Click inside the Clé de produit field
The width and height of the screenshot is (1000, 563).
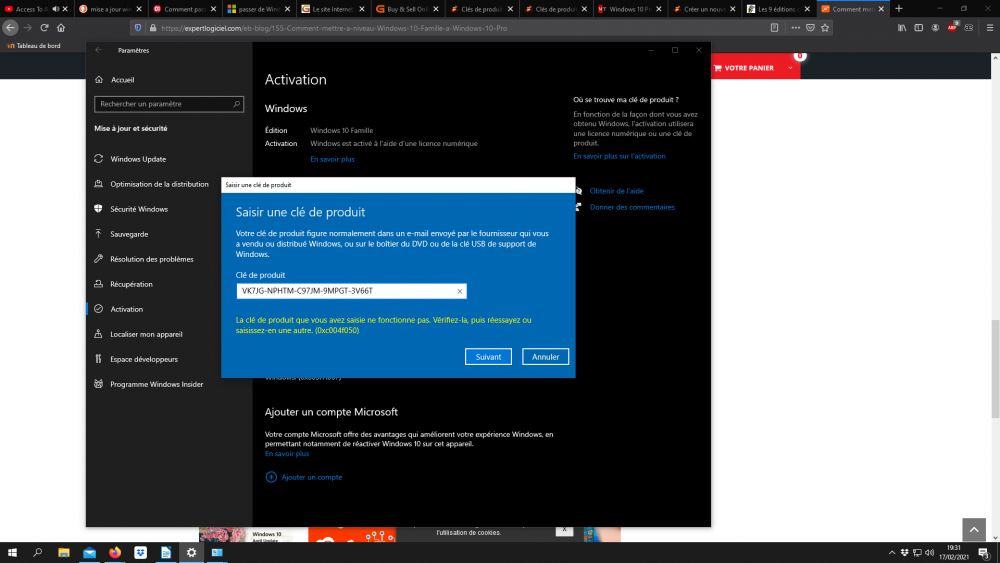pos(345,291)
